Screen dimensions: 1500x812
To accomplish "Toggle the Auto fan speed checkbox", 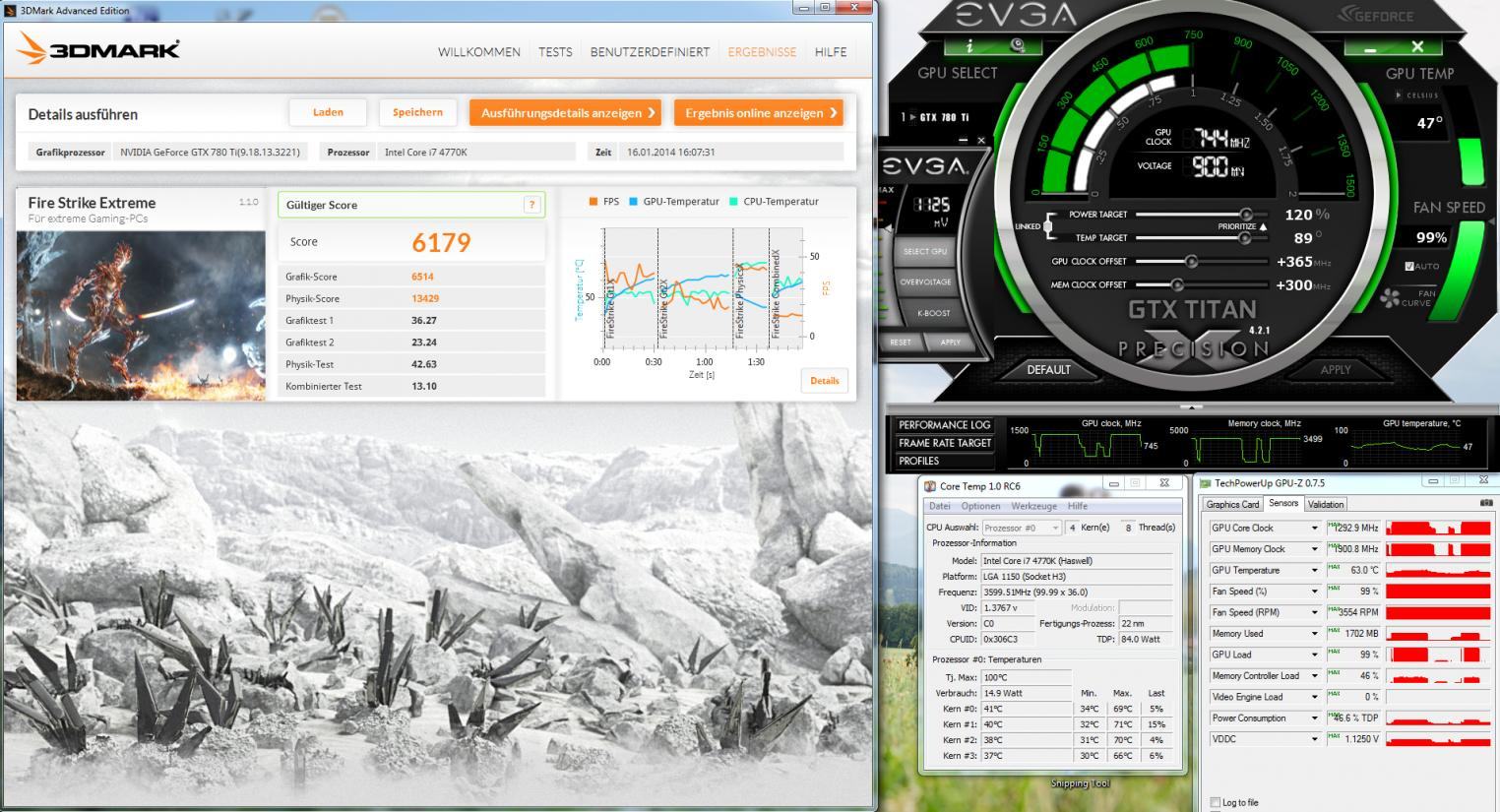I will (x=1409, y=267).
